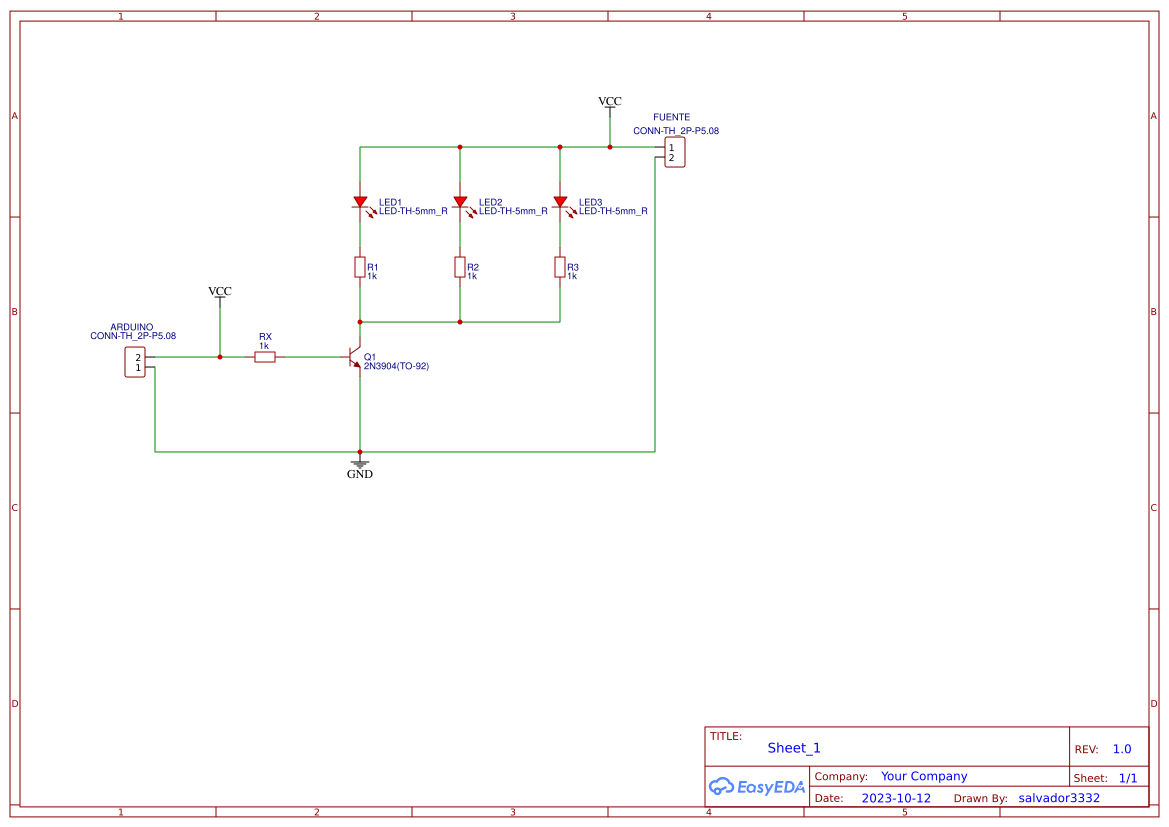Click the REV value 1.0
1169x827 pixels.
tap(1122, 749)
